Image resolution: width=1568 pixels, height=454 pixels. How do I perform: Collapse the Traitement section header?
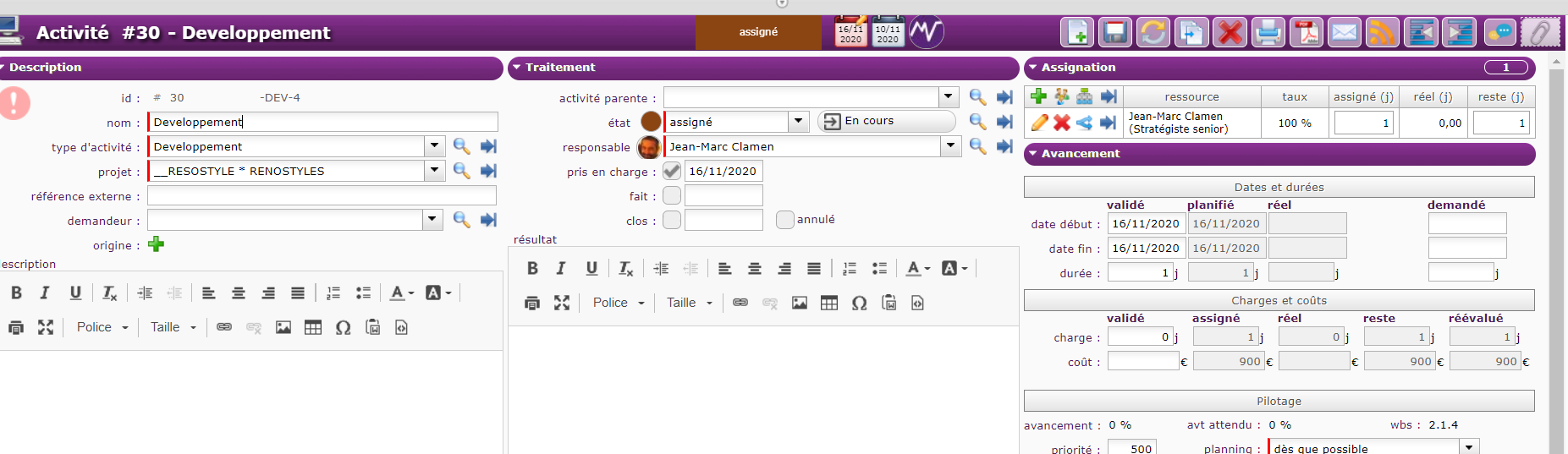[559, 68]
